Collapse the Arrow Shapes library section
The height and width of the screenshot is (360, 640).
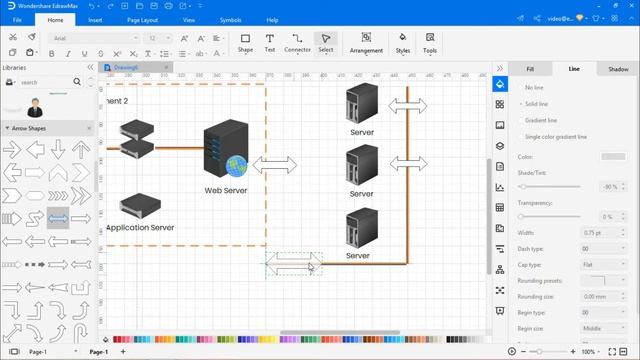click(x=7, y=128)
